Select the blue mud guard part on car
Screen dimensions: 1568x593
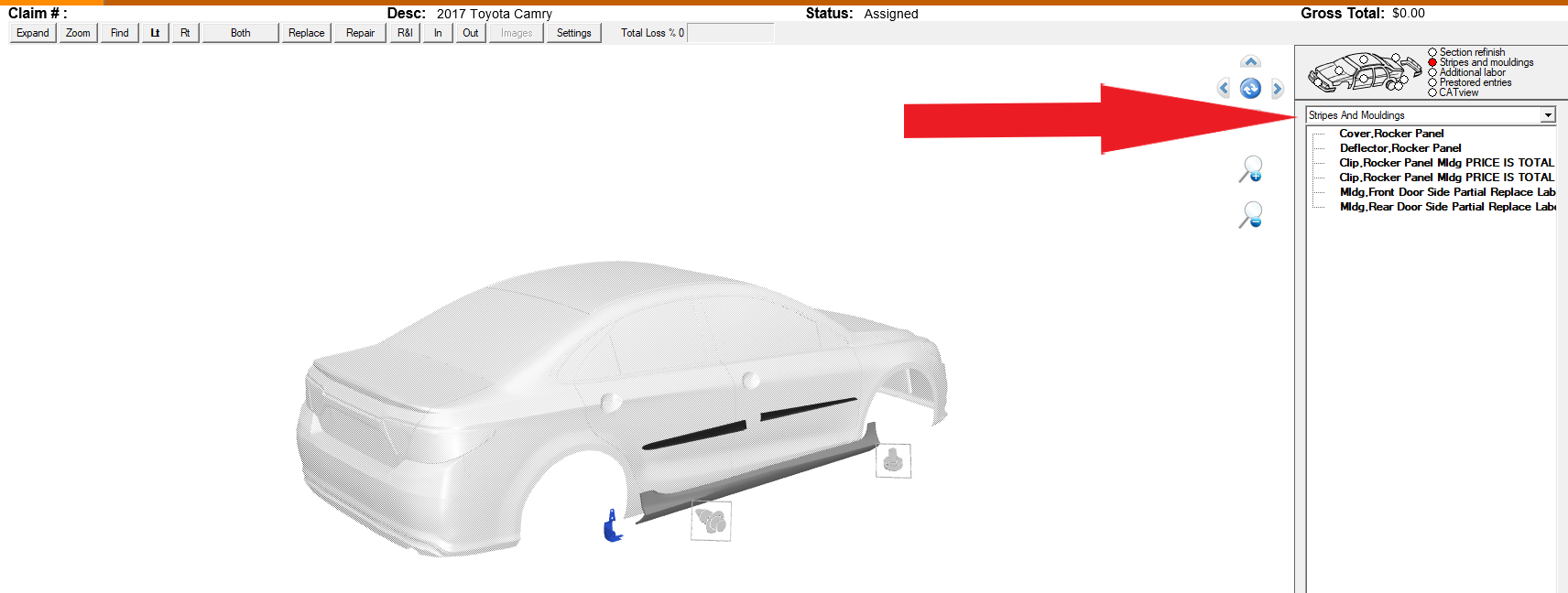[x=612, y=527]
